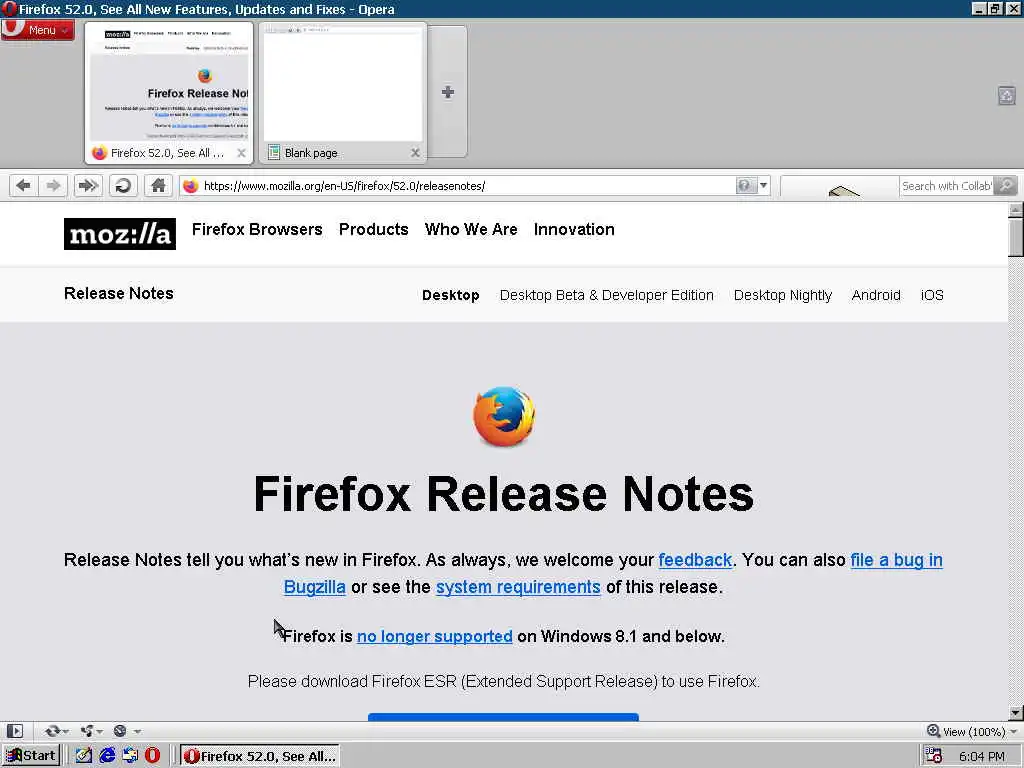
Task: Follow the feedback link
Action: tap(695, 560)
